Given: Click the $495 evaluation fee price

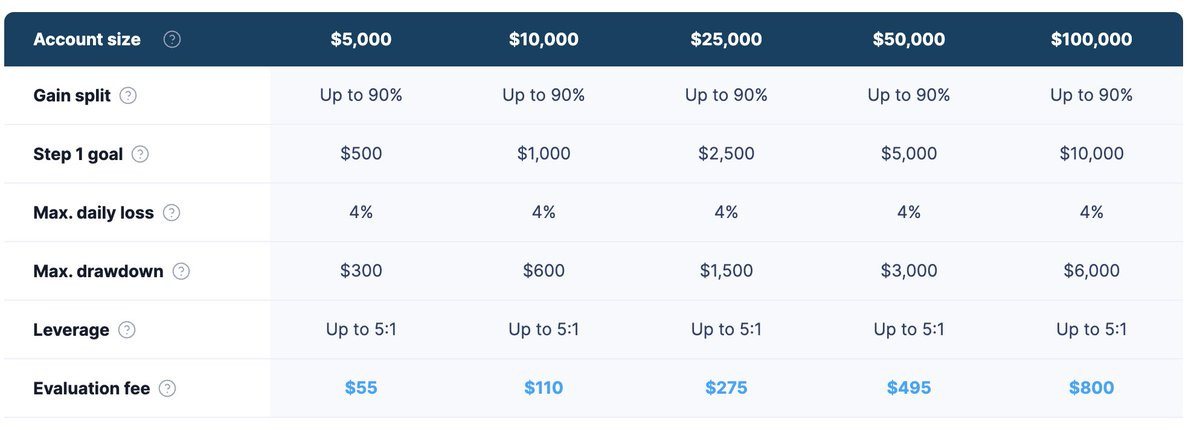Looking at the screenshot, I should 909,388.
